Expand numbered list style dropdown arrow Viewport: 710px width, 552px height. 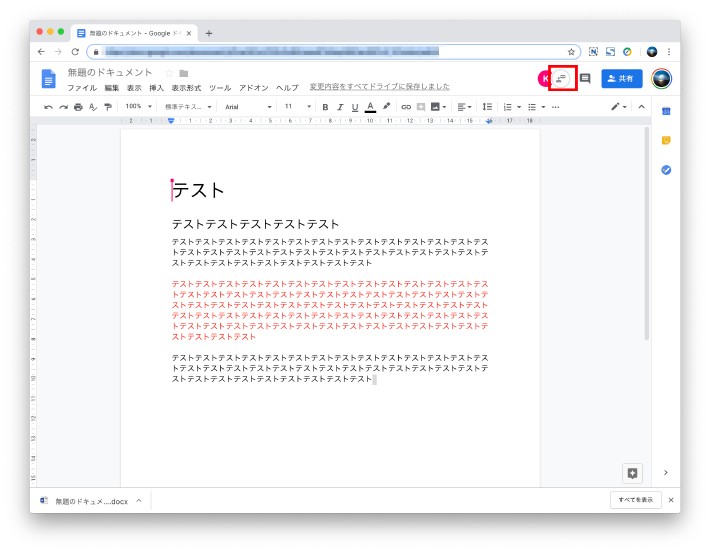[519, 107]
